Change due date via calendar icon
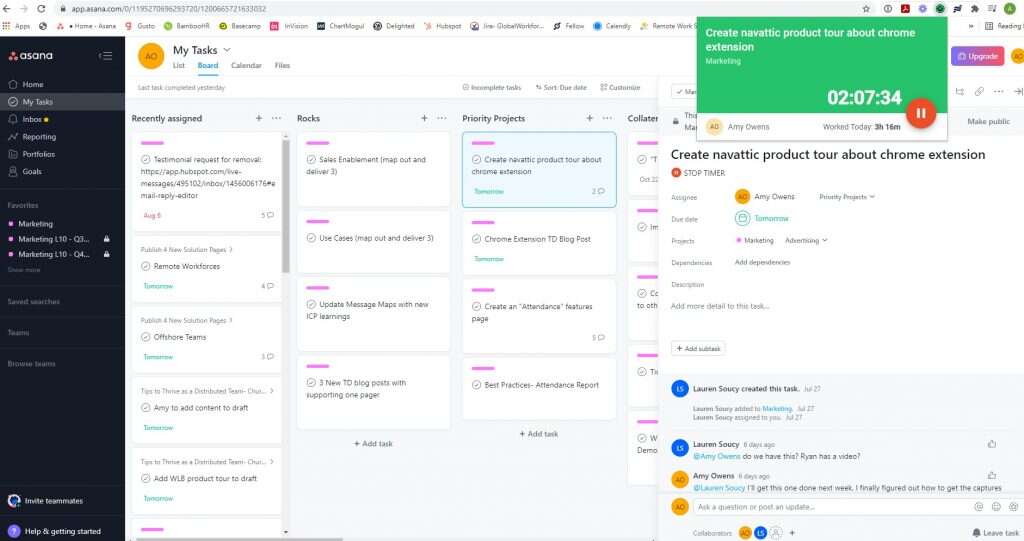The height and width of the screenshot is (541, 1024). tap(742, 218)
